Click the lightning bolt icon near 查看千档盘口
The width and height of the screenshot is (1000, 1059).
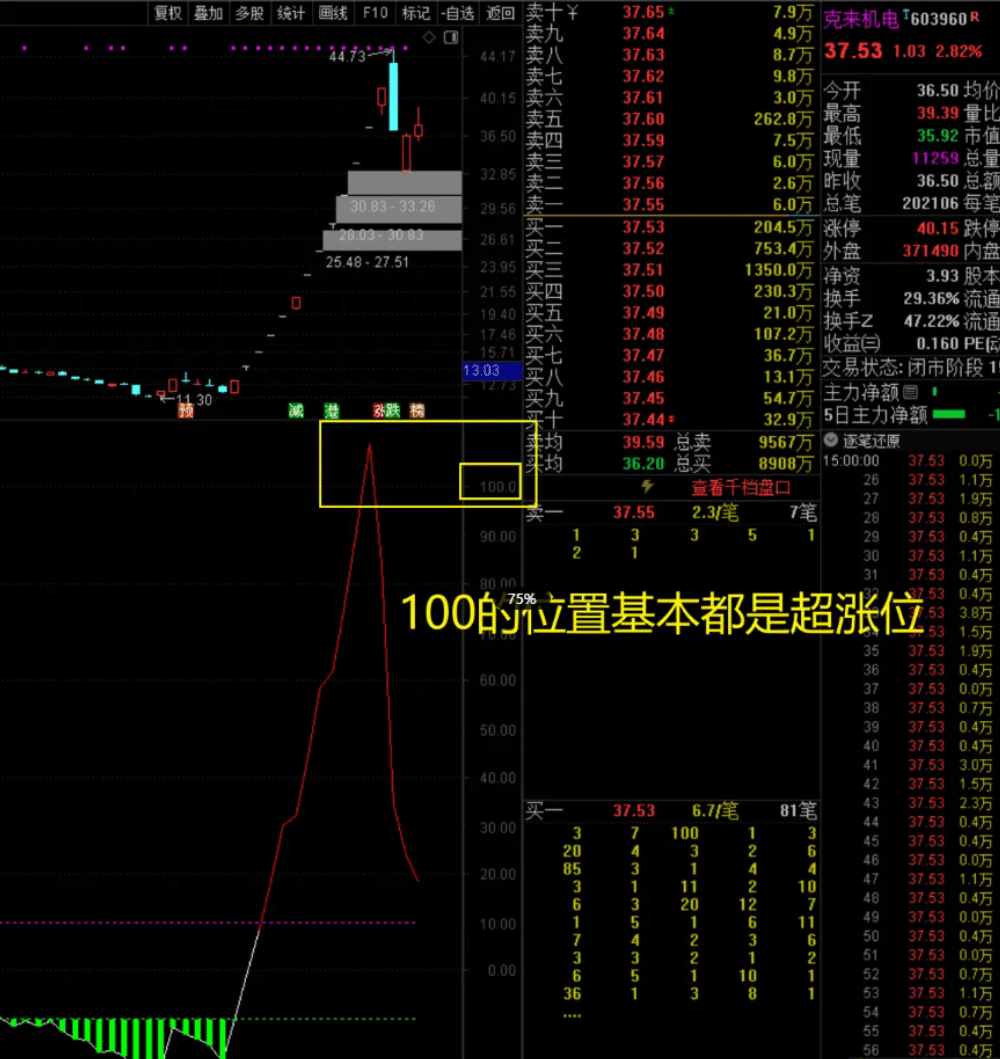[647, 486]
